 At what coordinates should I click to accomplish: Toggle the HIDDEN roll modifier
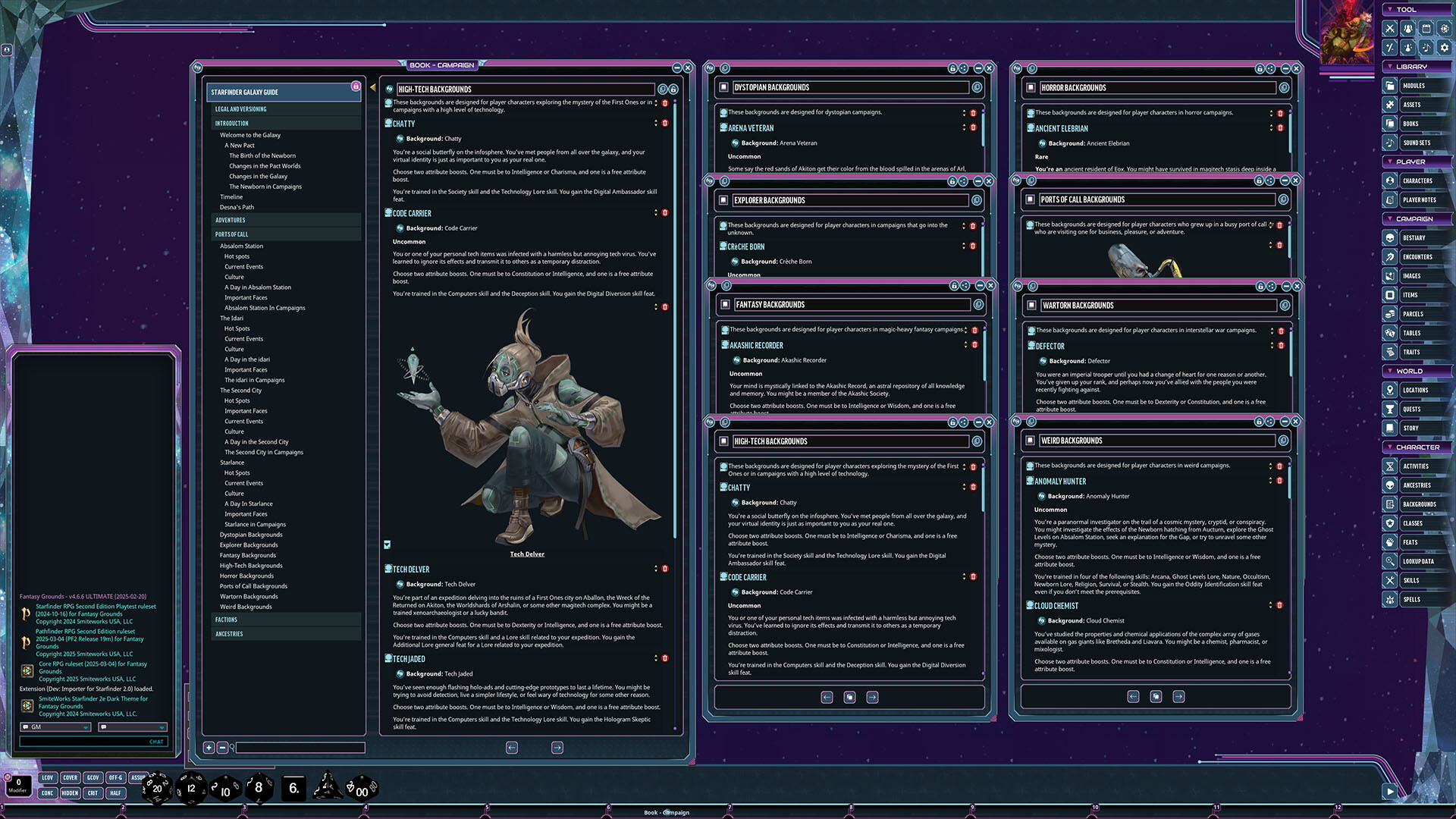70,792
